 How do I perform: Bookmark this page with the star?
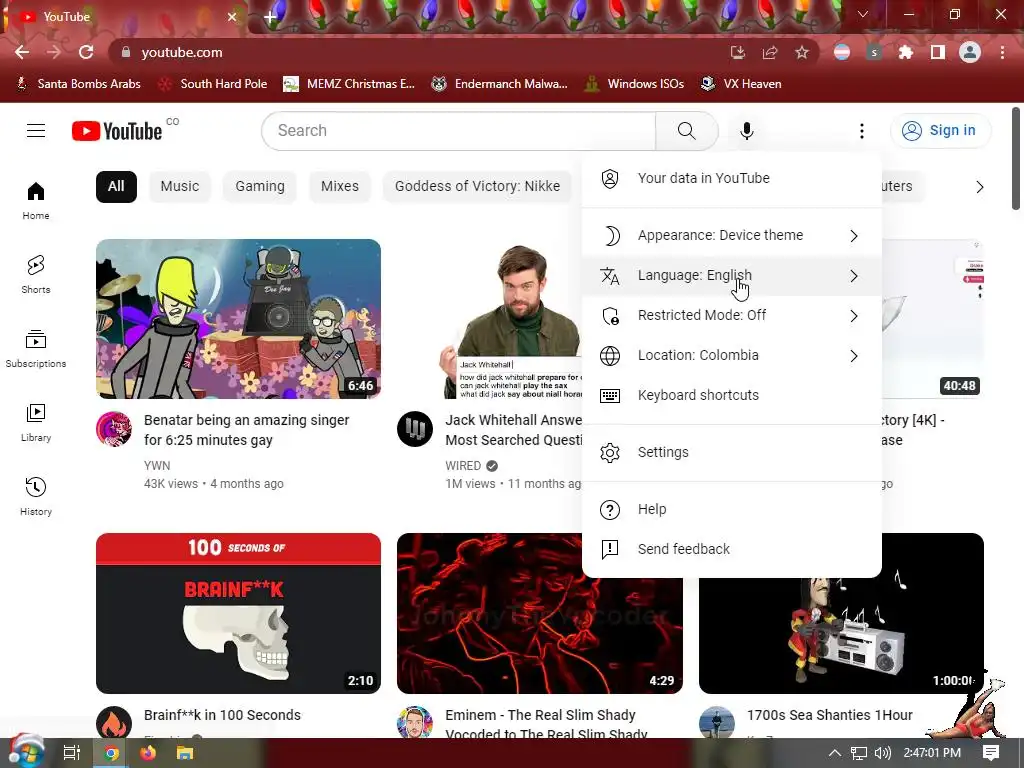(x=802, y=52)
